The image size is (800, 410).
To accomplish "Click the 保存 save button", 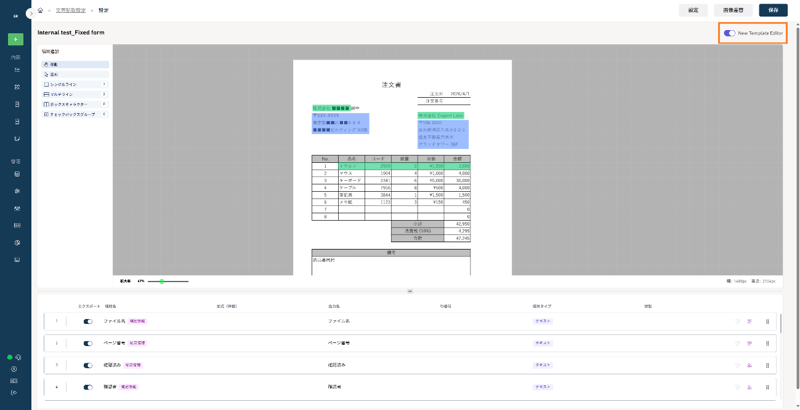I will point(773,10).
